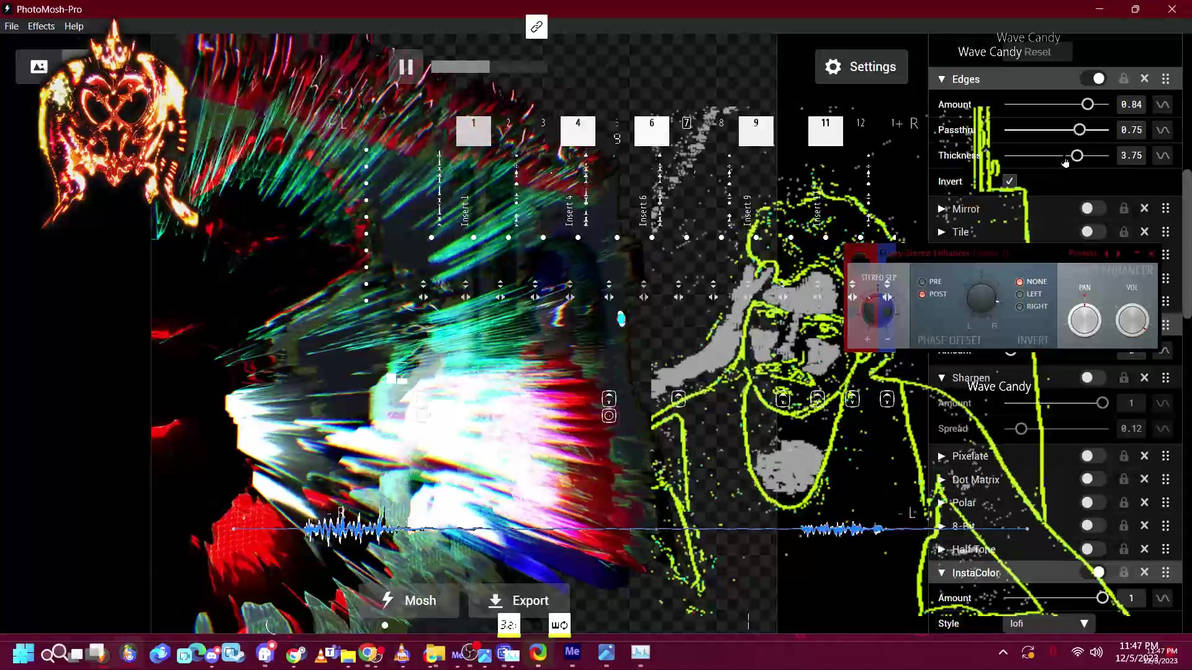Lock the Edges effect
This screenshot has width=1192, height=670.
point(1124,78)
